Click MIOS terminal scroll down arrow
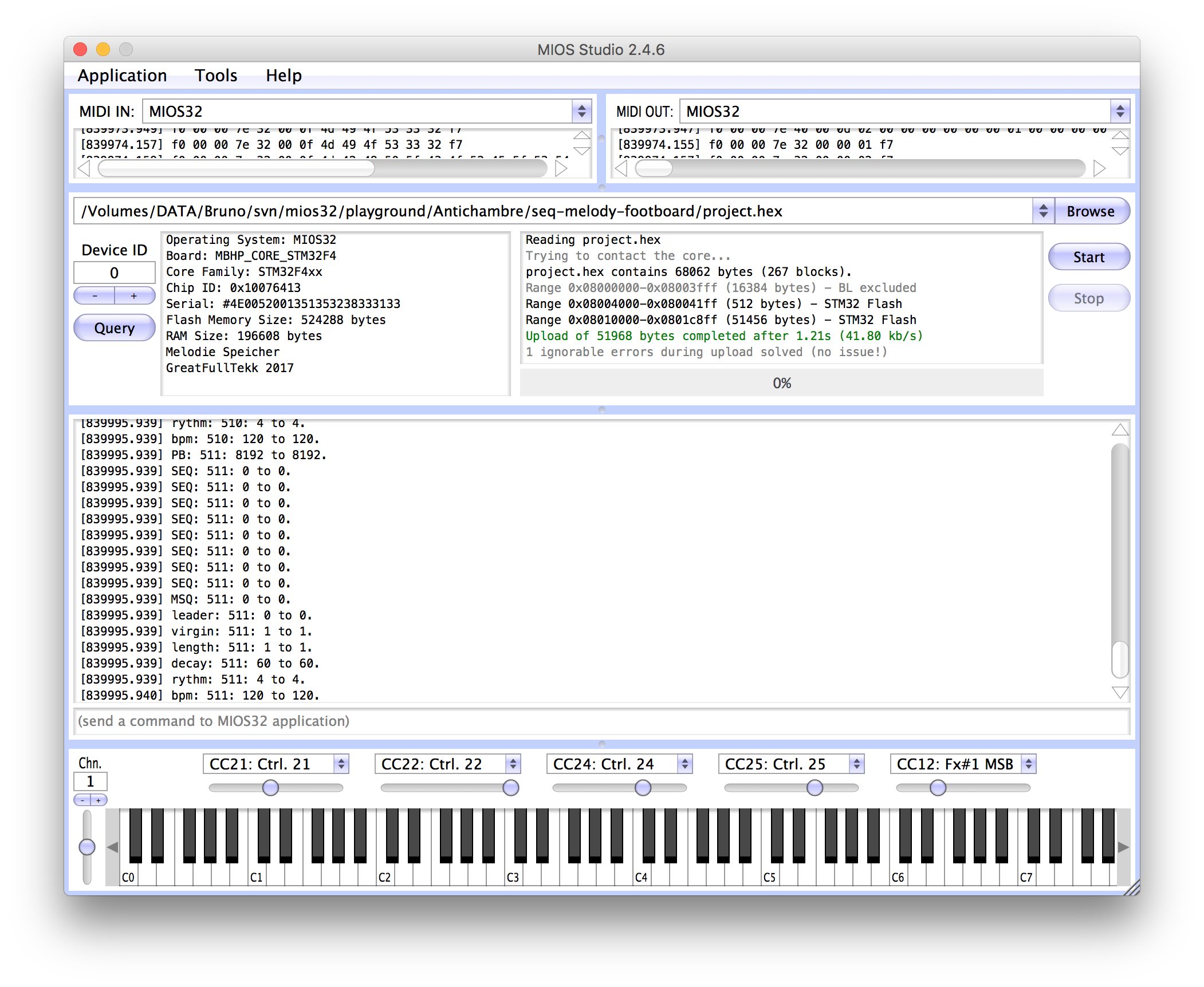 pyautogui.click(x=1120, y=693)
